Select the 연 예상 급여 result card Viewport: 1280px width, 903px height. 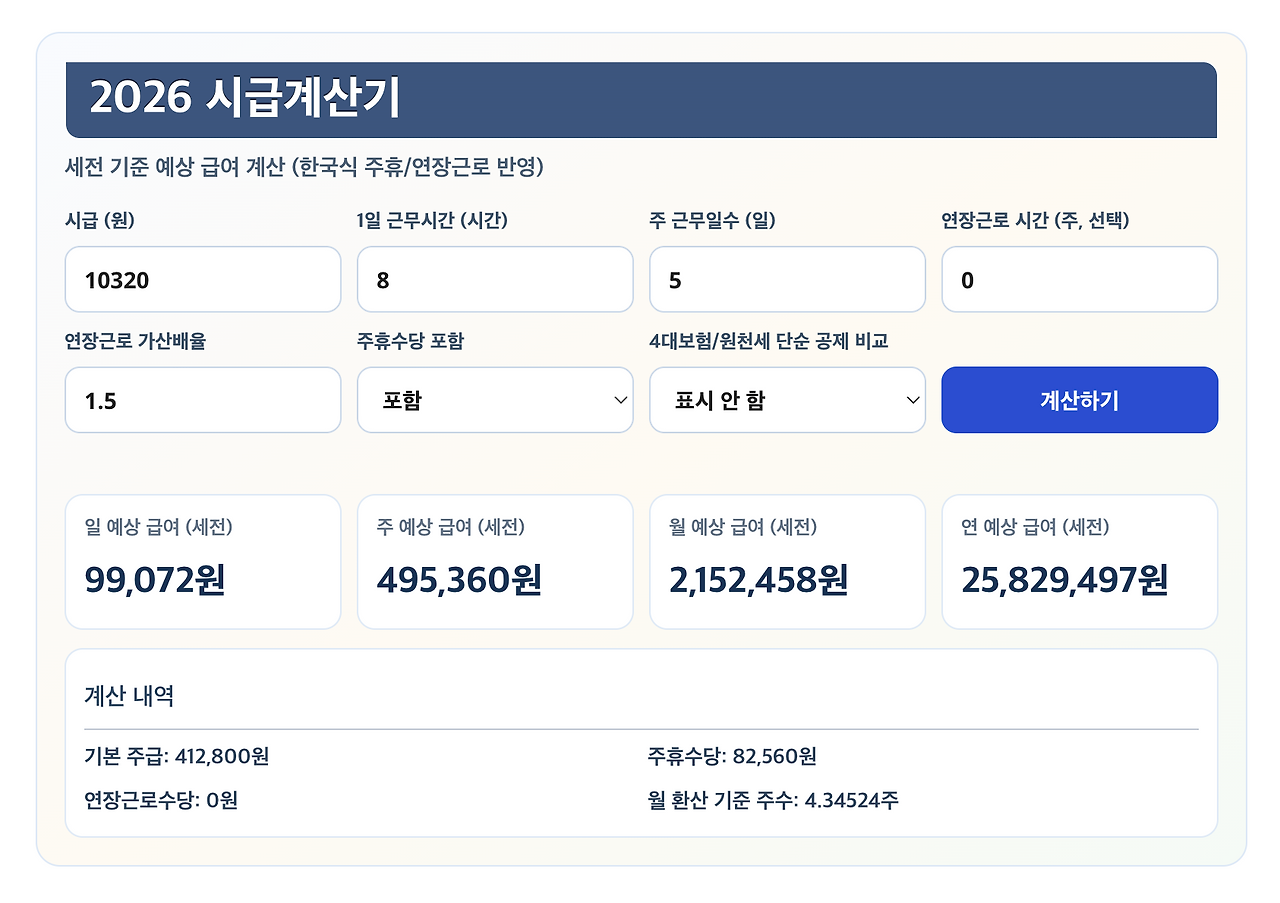click(1079, 561)
